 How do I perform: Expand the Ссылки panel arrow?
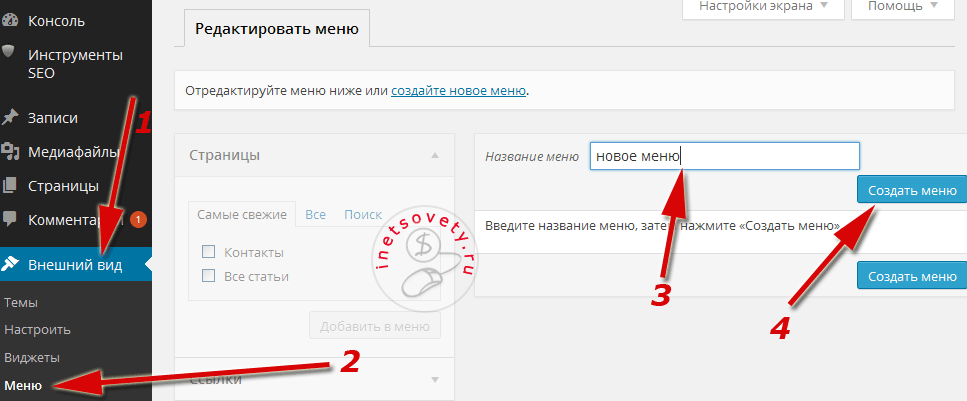435,379
